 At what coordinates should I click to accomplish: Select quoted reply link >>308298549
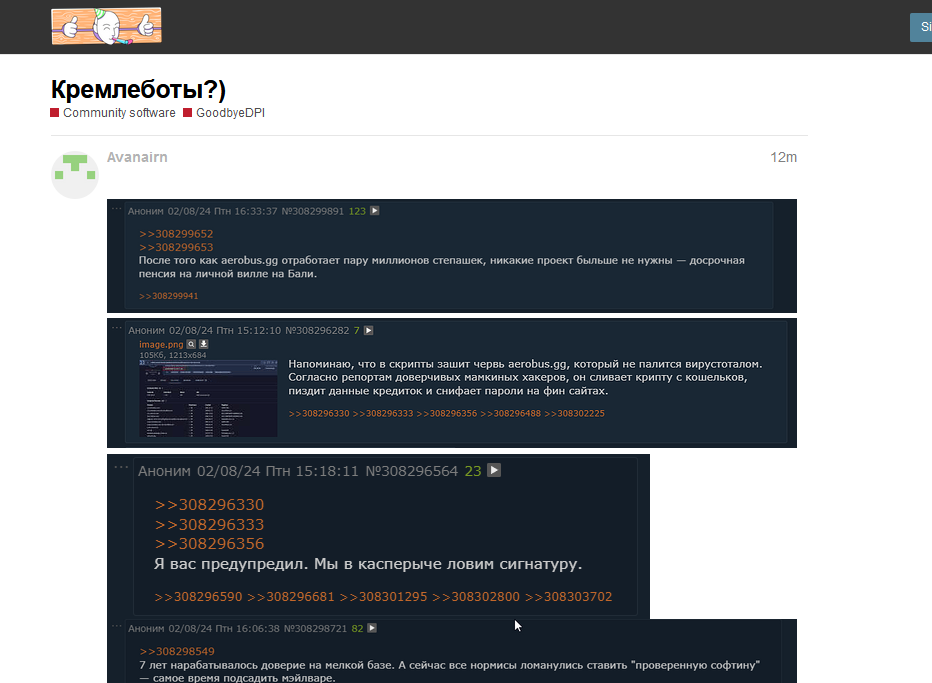coord(177,651)
